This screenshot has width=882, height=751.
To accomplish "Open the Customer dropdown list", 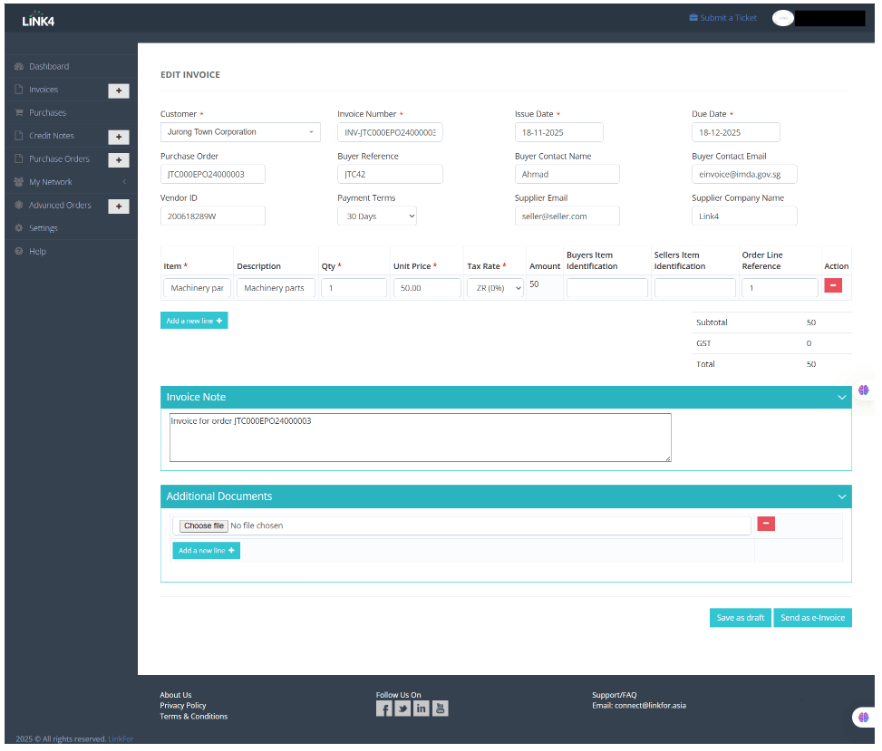I will pos(240,132).
